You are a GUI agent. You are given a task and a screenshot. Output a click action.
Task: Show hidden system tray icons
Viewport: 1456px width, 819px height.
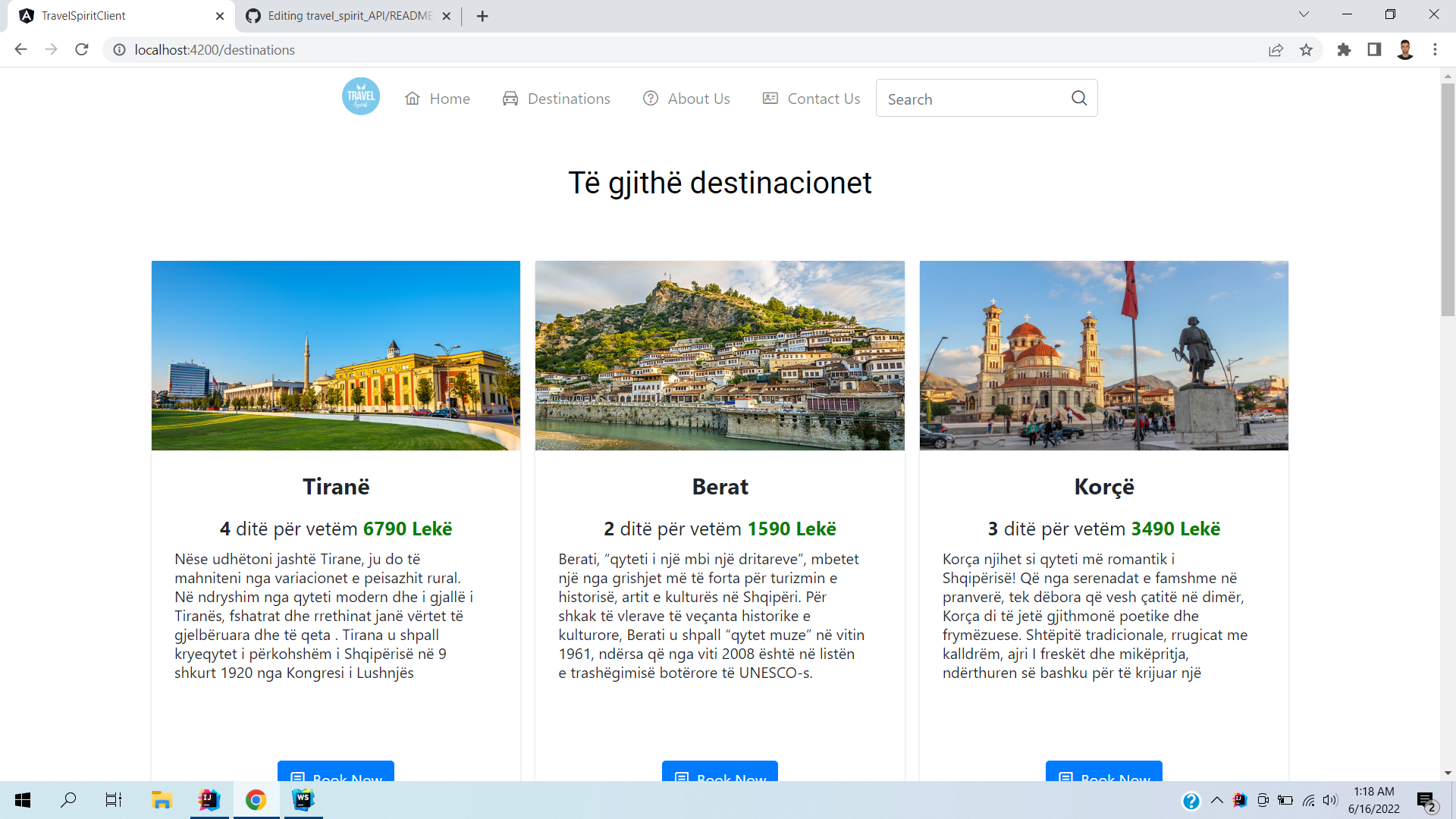(x=1217, y=800)
